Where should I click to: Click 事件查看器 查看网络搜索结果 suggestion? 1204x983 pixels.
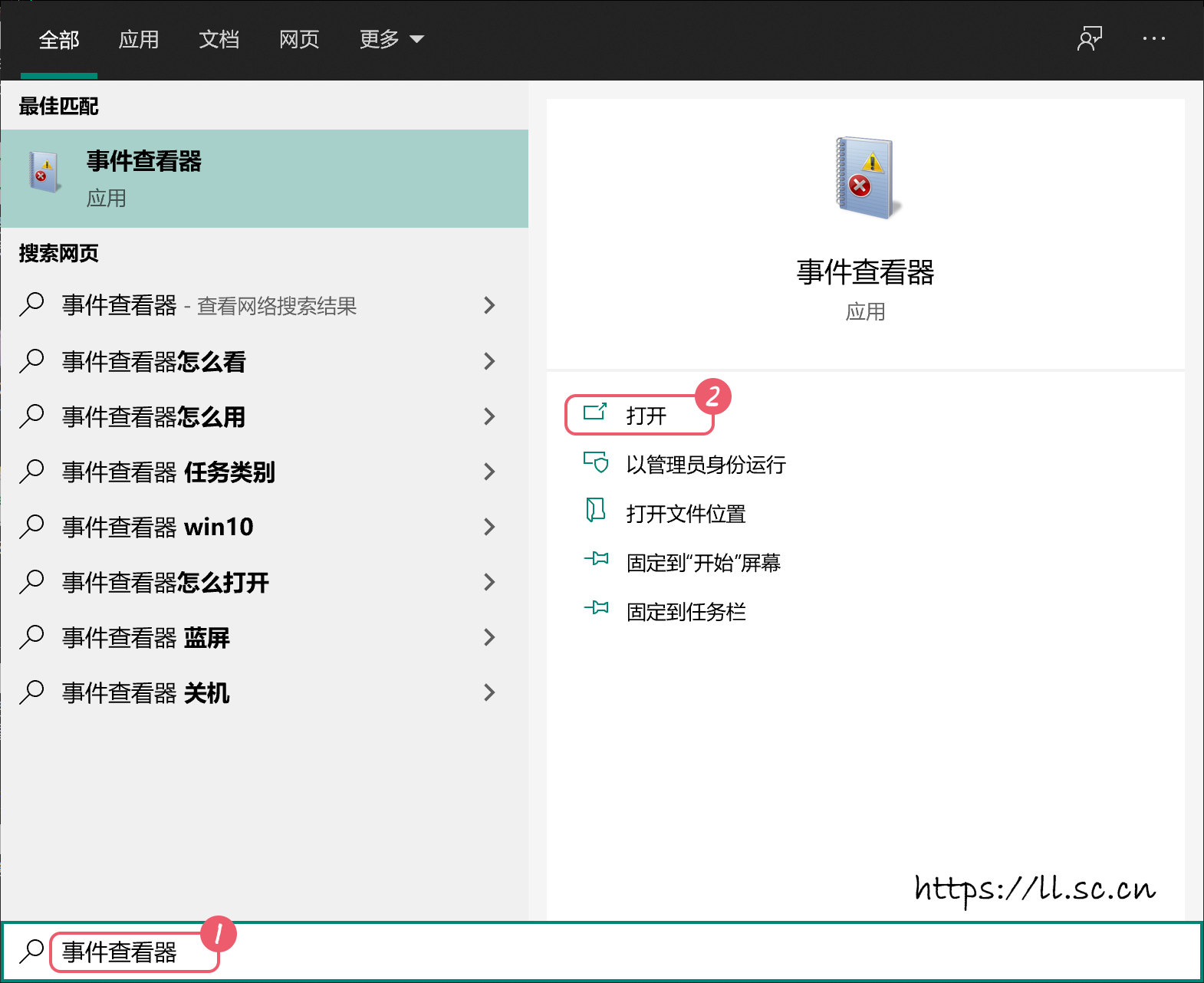click(265, 305)
